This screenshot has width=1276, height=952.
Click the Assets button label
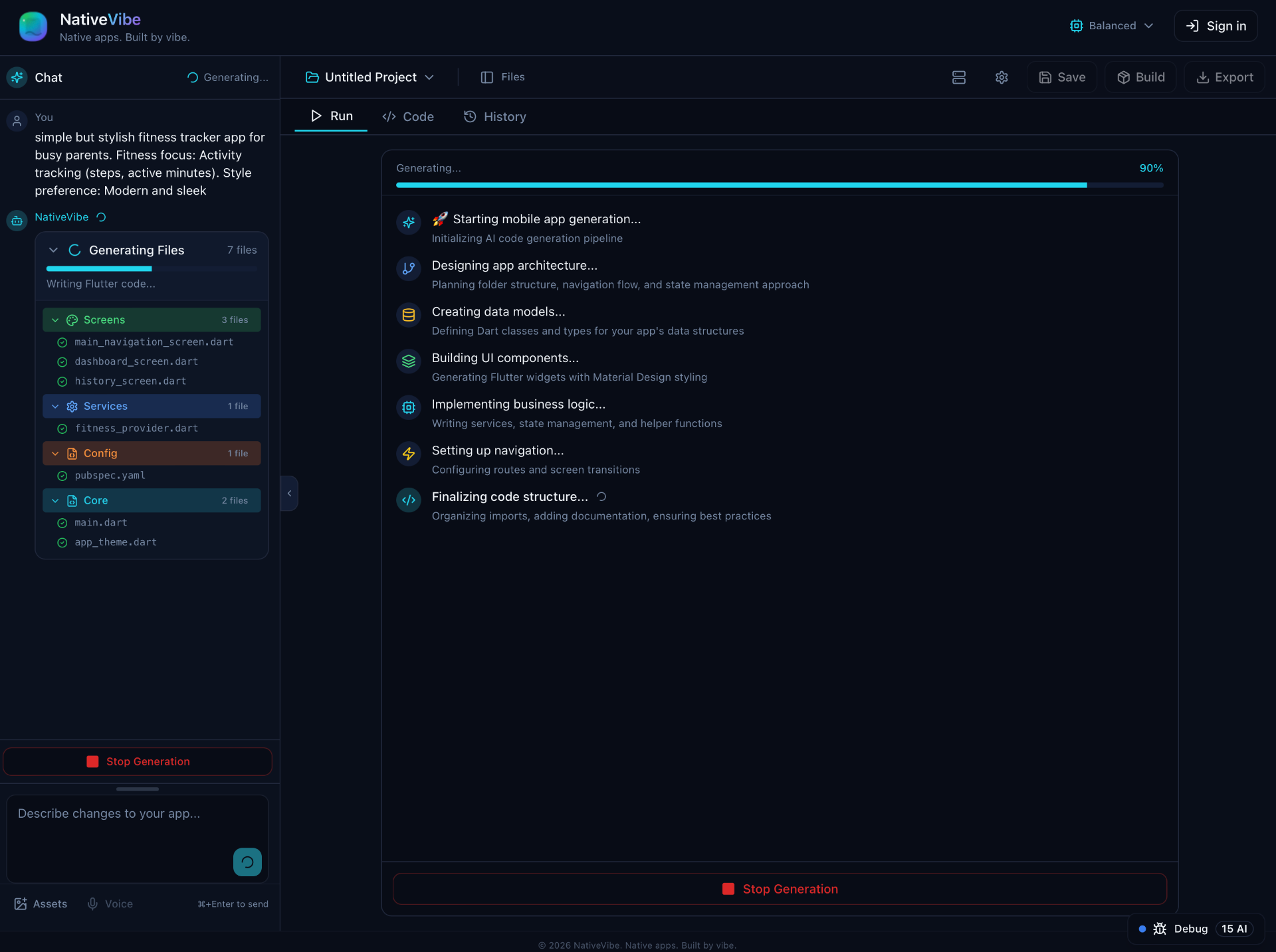click(50, 904)
